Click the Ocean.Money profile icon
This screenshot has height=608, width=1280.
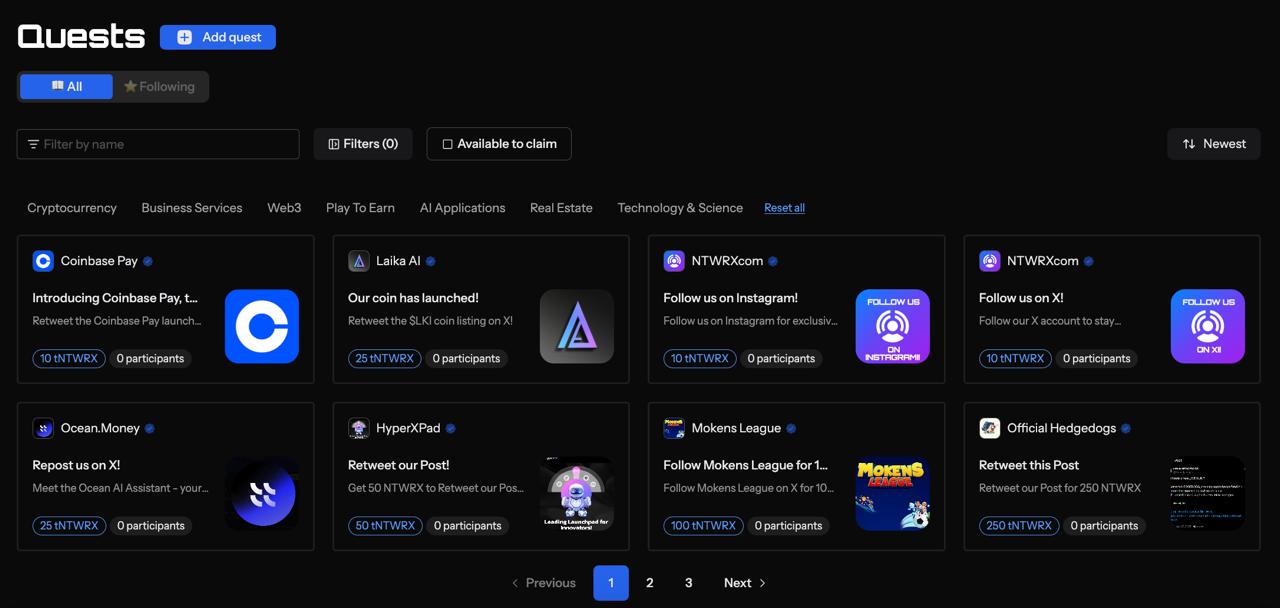pos(43,428)
